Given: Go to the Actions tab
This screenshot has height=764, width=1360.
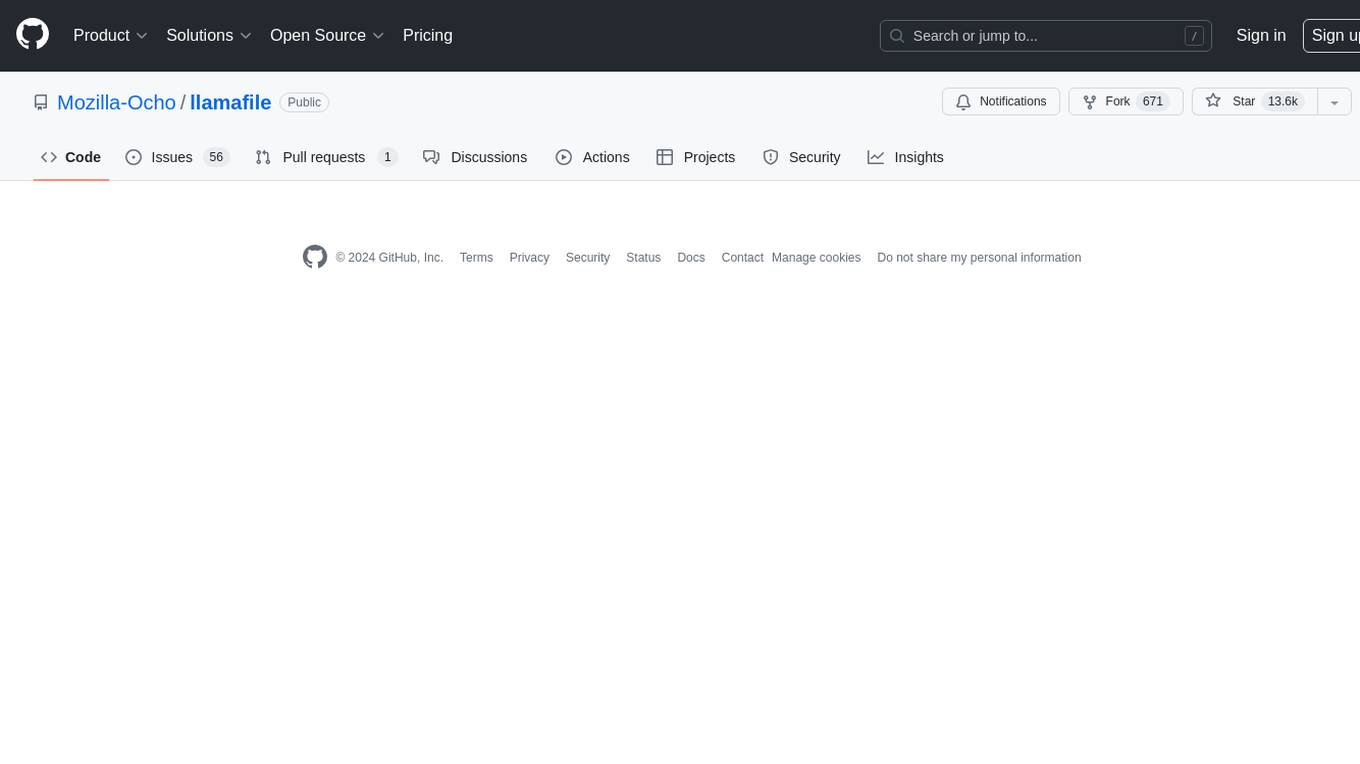Looking at the screenshot, I should point(592,157).
